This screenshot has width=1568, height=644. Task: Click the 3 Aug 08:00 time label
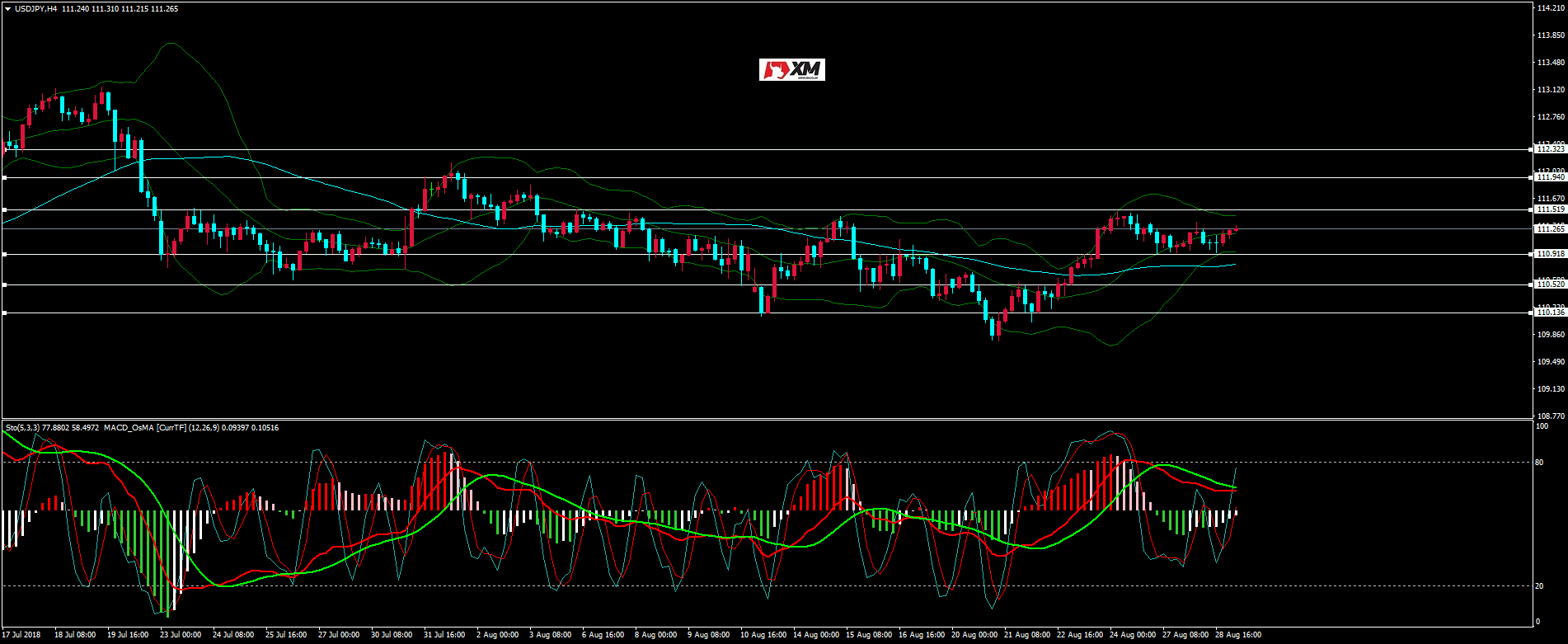551,635
